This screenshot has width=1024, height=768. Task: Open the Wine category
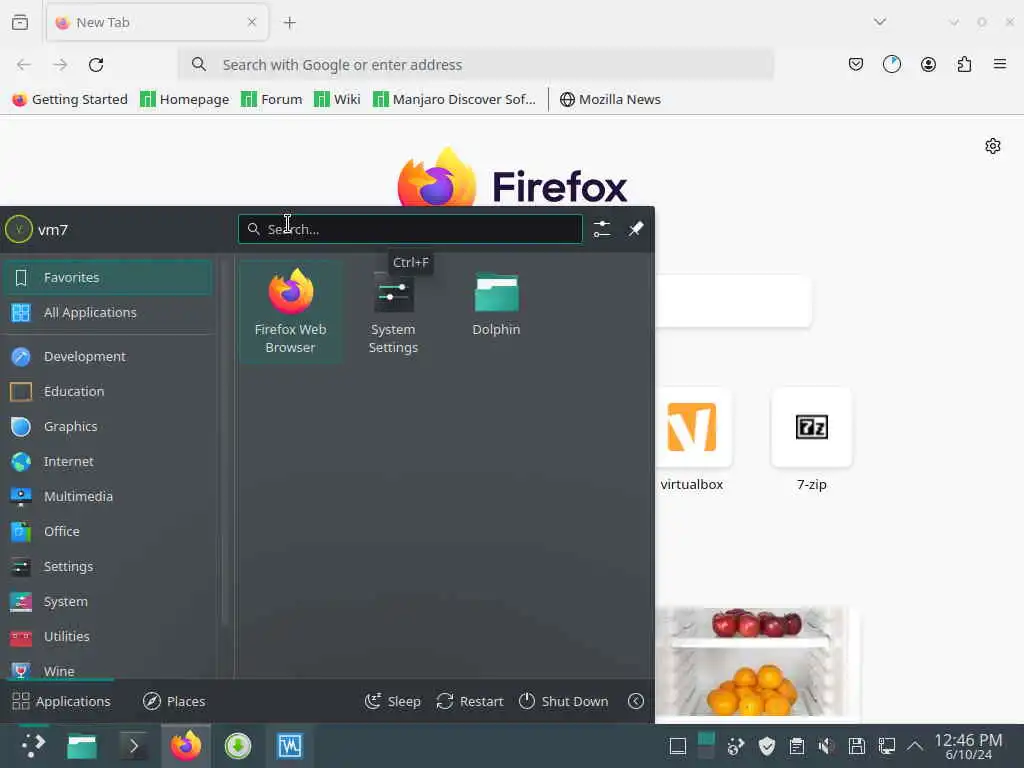coord(107,671)
